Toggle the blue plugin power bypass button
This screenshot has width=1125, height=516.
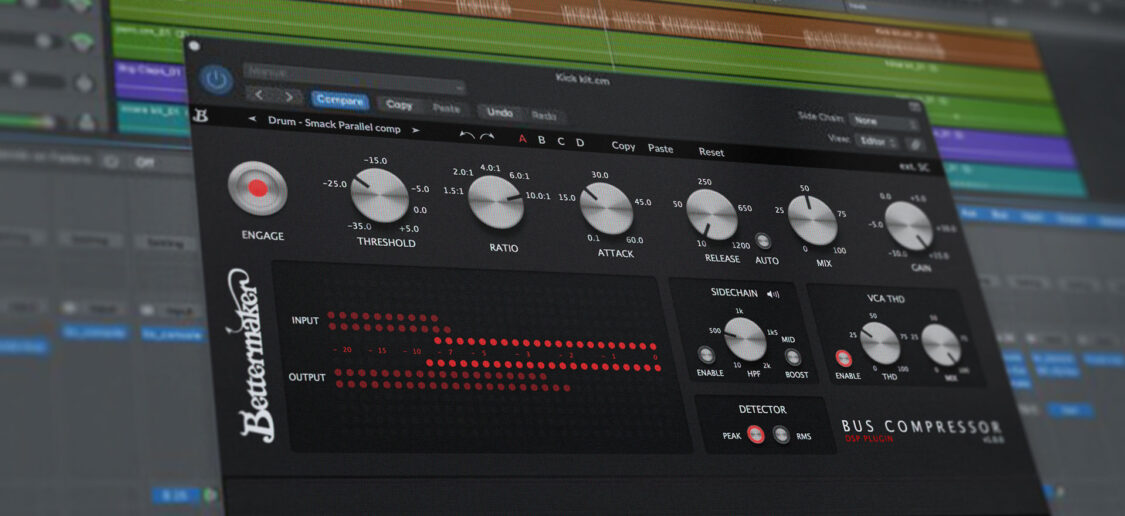coord(217,80)
